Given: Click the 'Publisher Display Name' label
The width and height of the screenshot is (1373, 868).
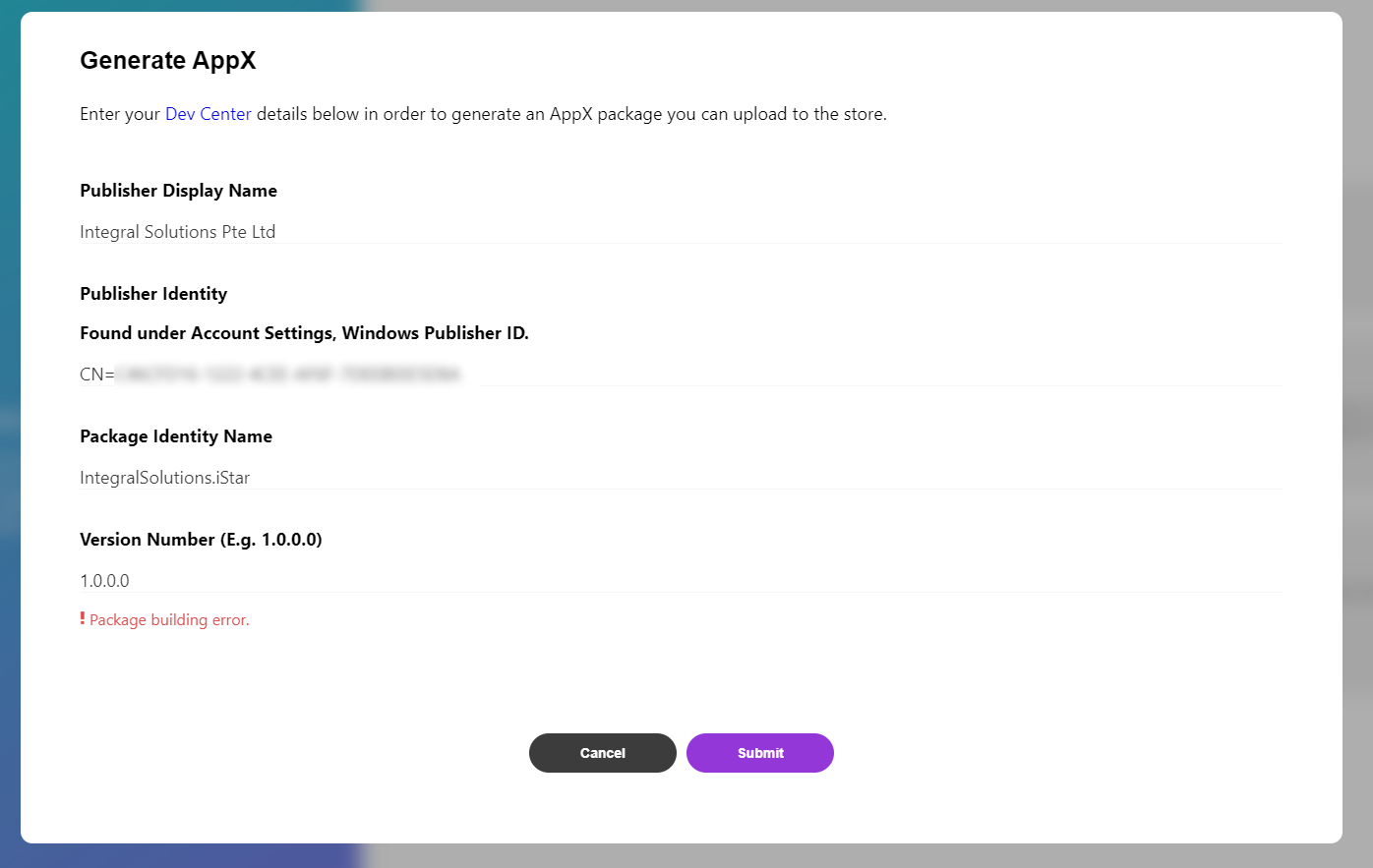Looking at the screenshot, I should point(178,191).
